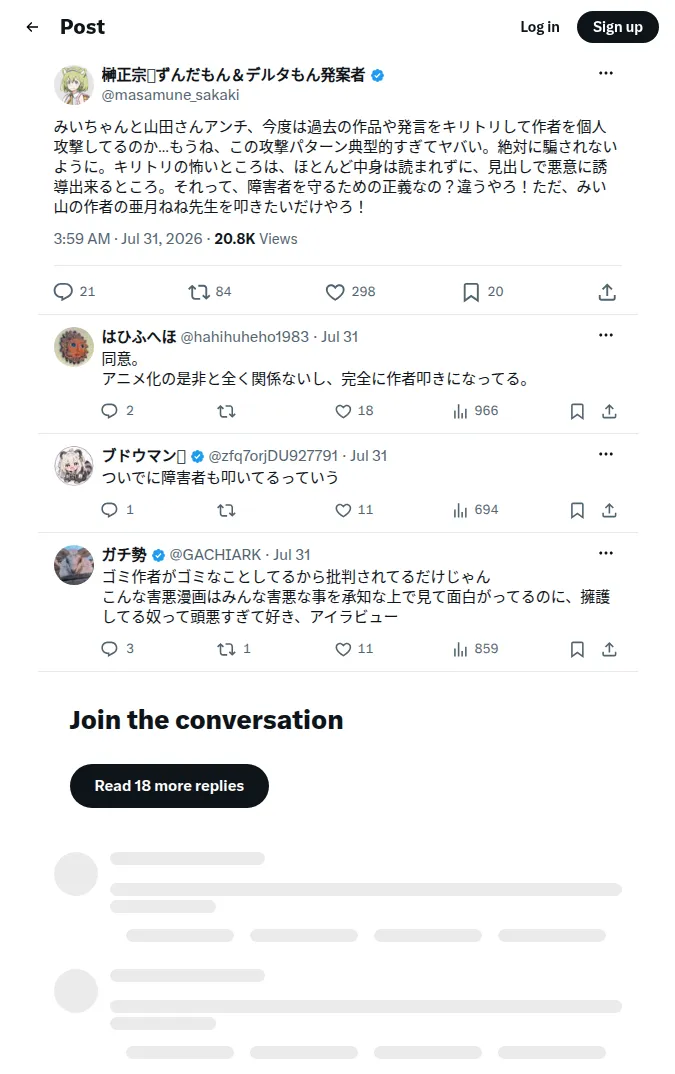The image size is (675, 1074).
Task: Click the Sign up button
Action: click(617, 27)
